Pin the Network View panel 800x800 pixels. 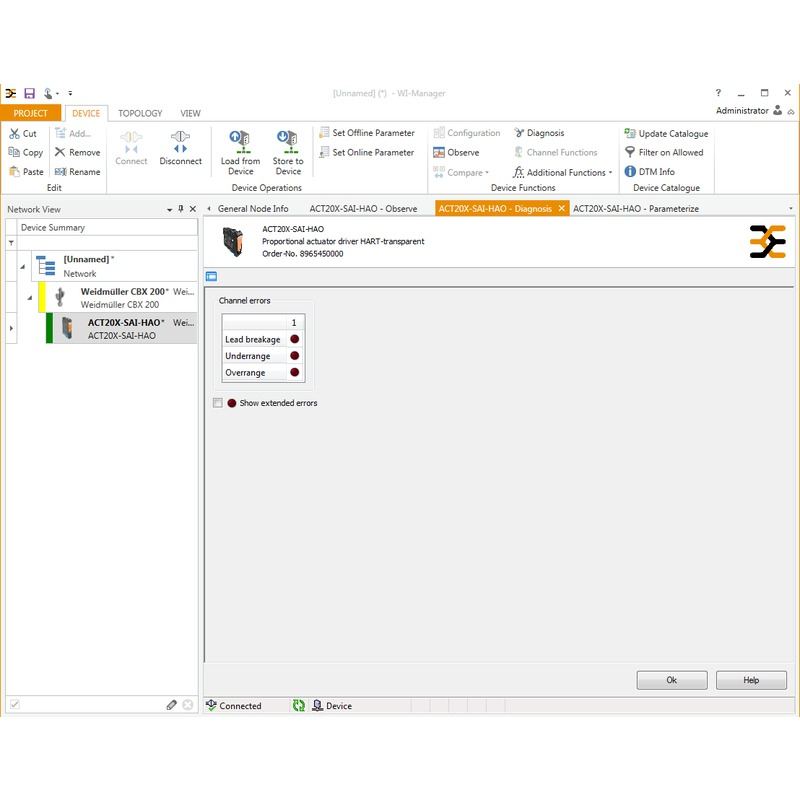(x=181, y=209)
